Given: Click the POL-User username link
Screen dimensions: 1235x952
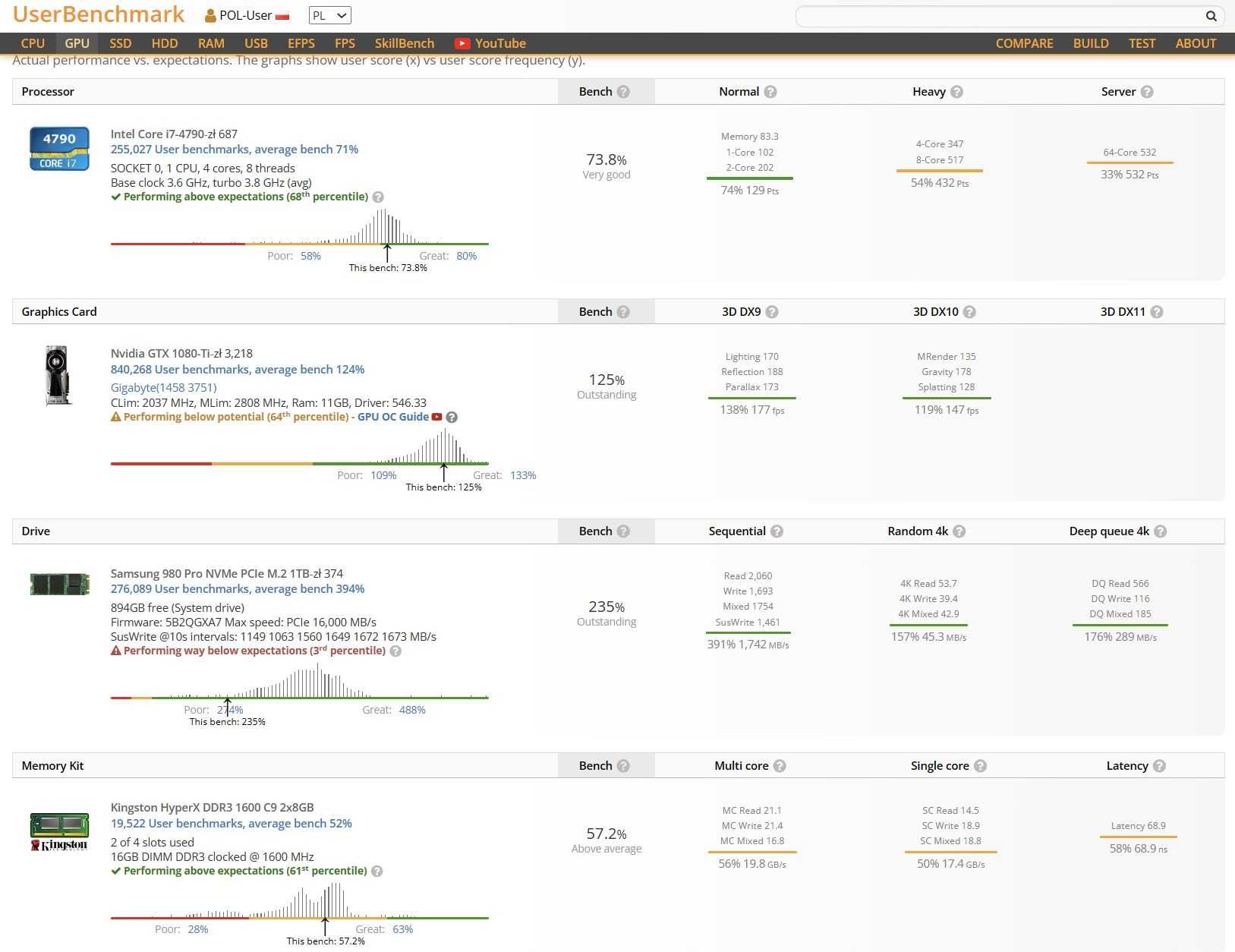Looking at the screenshot, I should pos(245,15).
